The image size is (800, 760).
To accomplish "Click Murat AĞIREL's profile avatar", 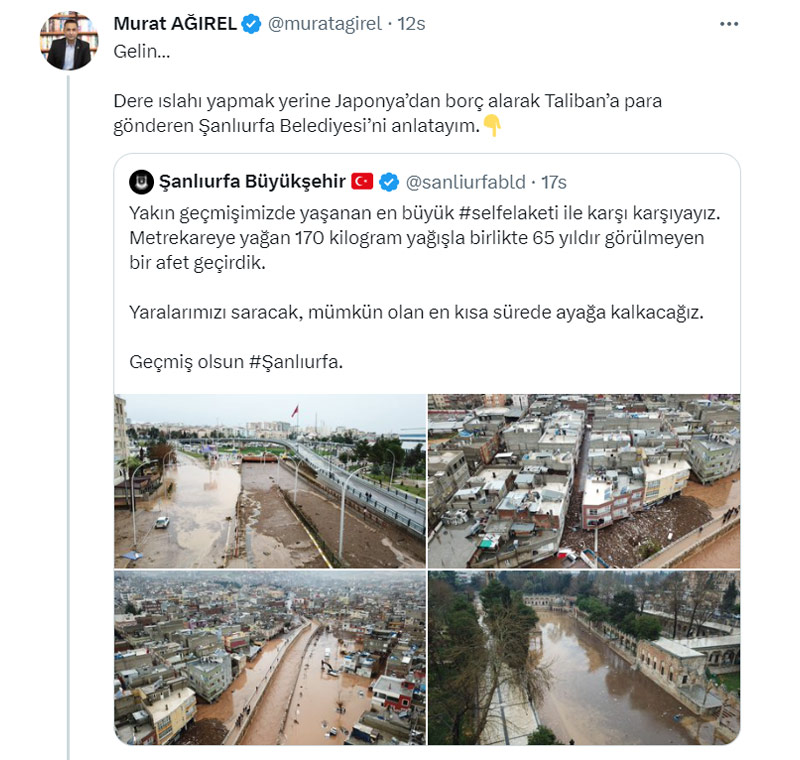I will 68,41.
